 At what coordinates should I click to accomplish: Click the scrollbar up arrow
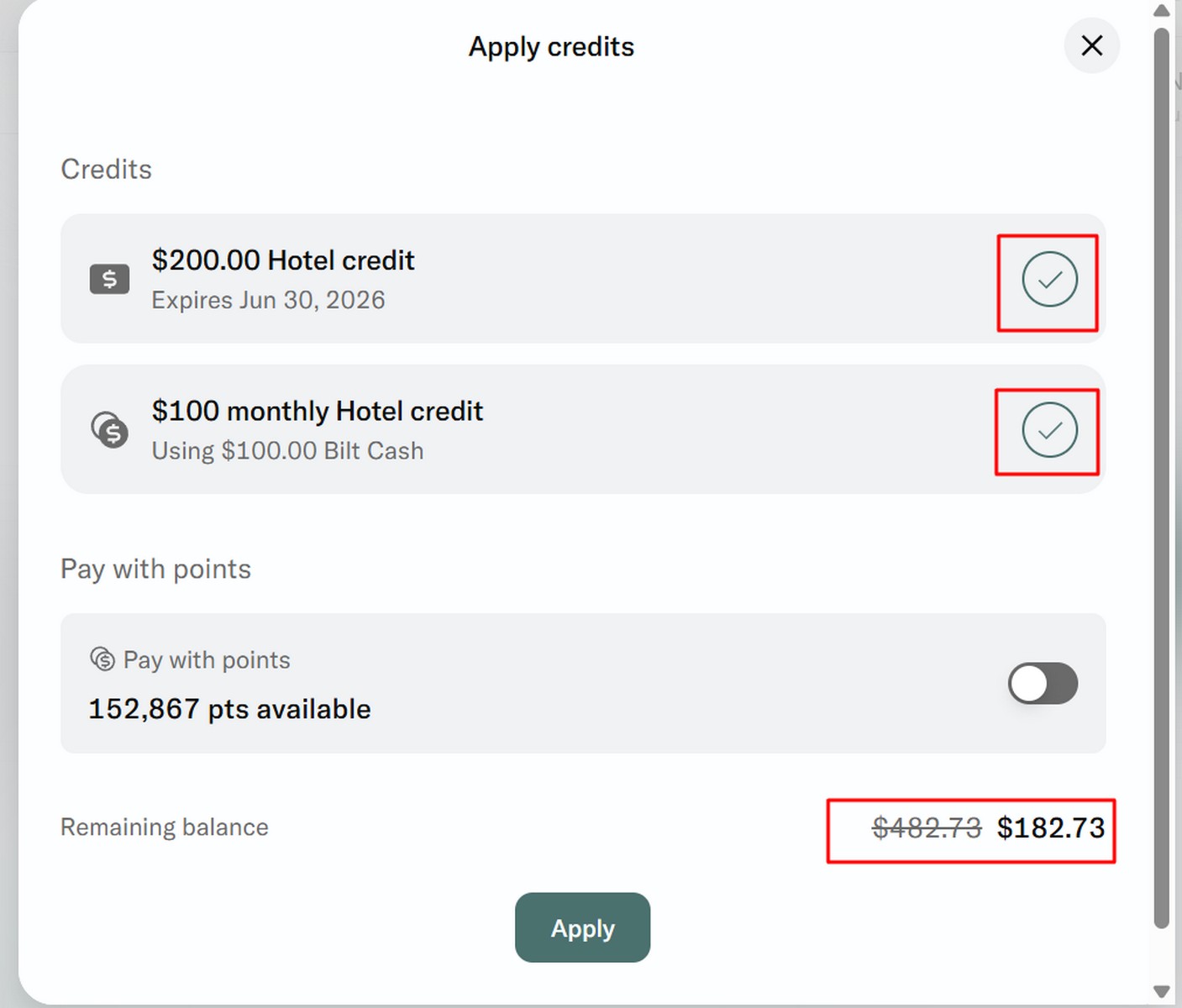pos(1162,10)
